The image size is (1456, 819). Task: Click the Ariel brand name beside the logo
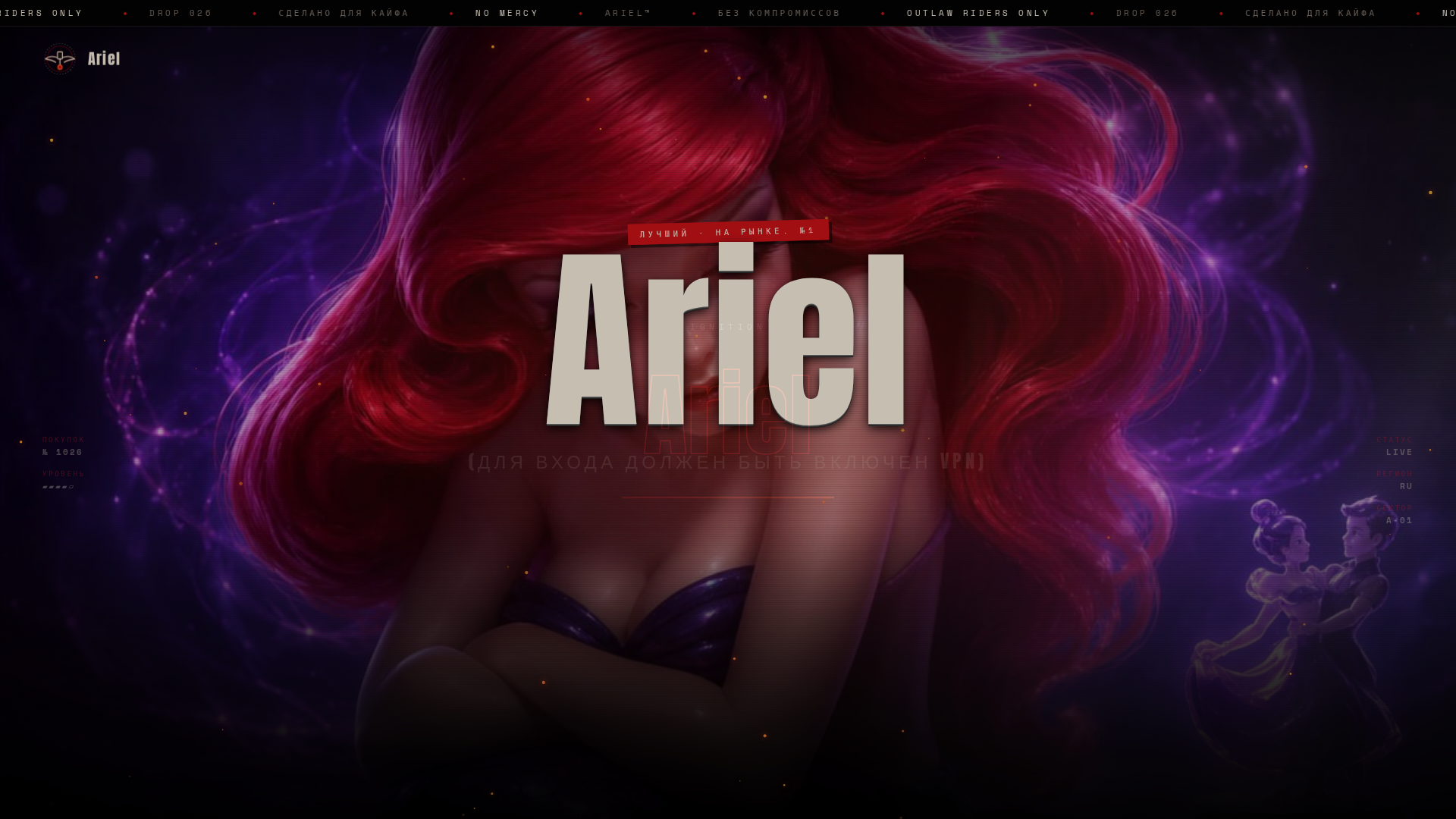coord(104,58)
